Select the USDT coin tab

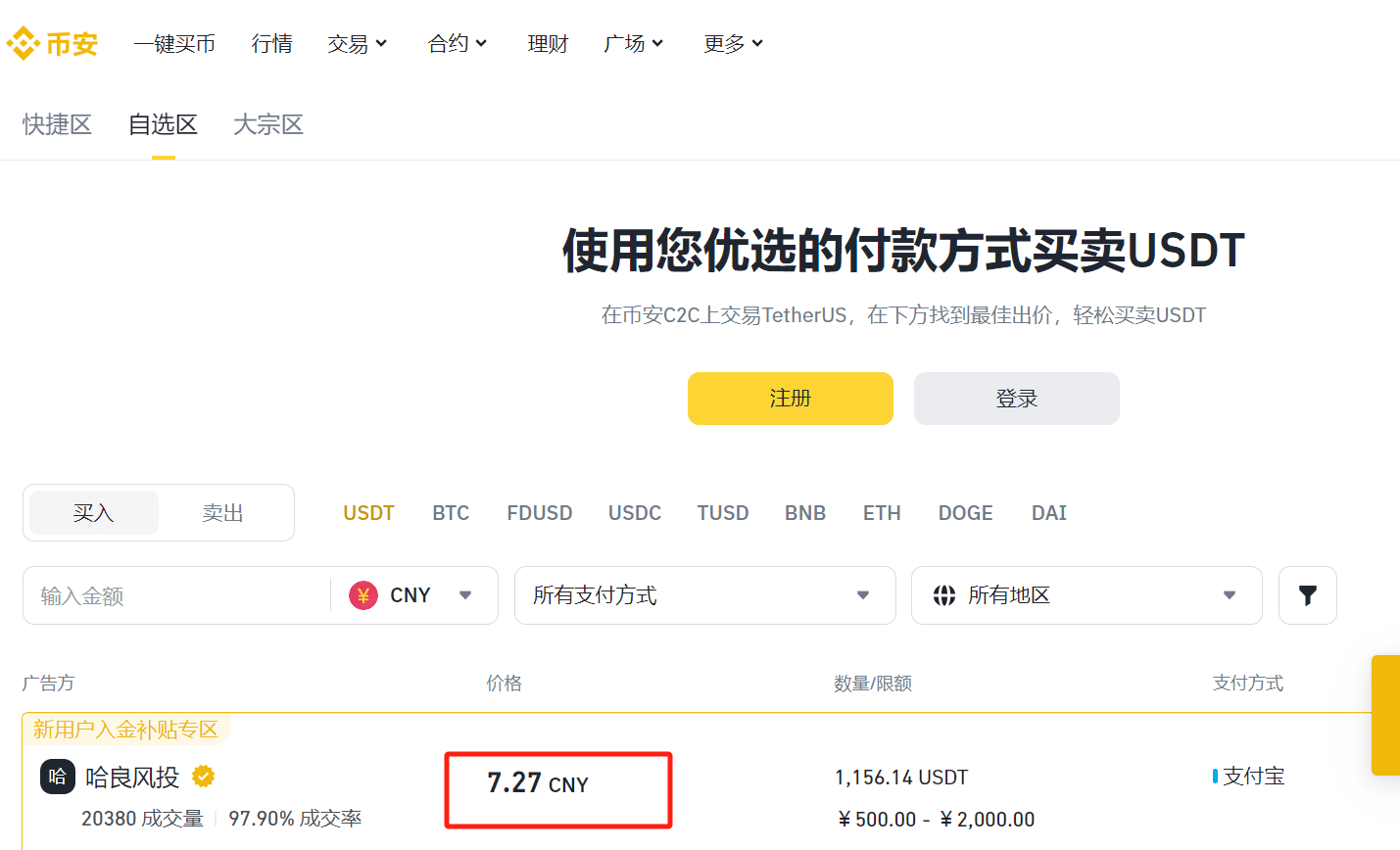click(368, 513)
